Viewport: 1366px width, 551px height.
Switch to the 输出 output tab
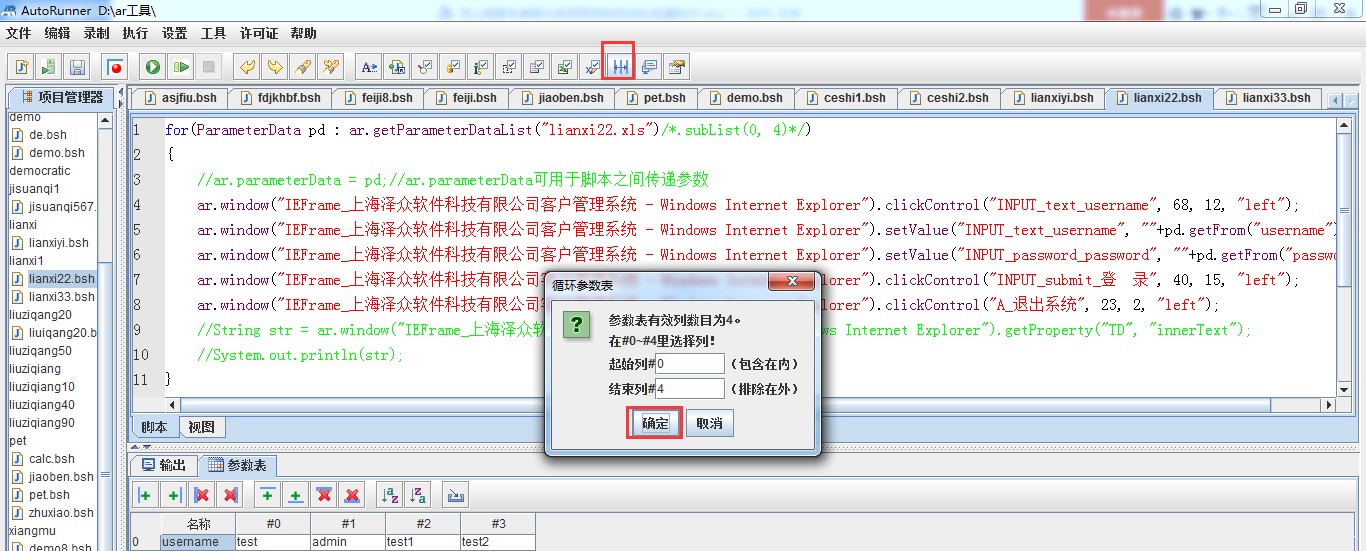point(164,465)
